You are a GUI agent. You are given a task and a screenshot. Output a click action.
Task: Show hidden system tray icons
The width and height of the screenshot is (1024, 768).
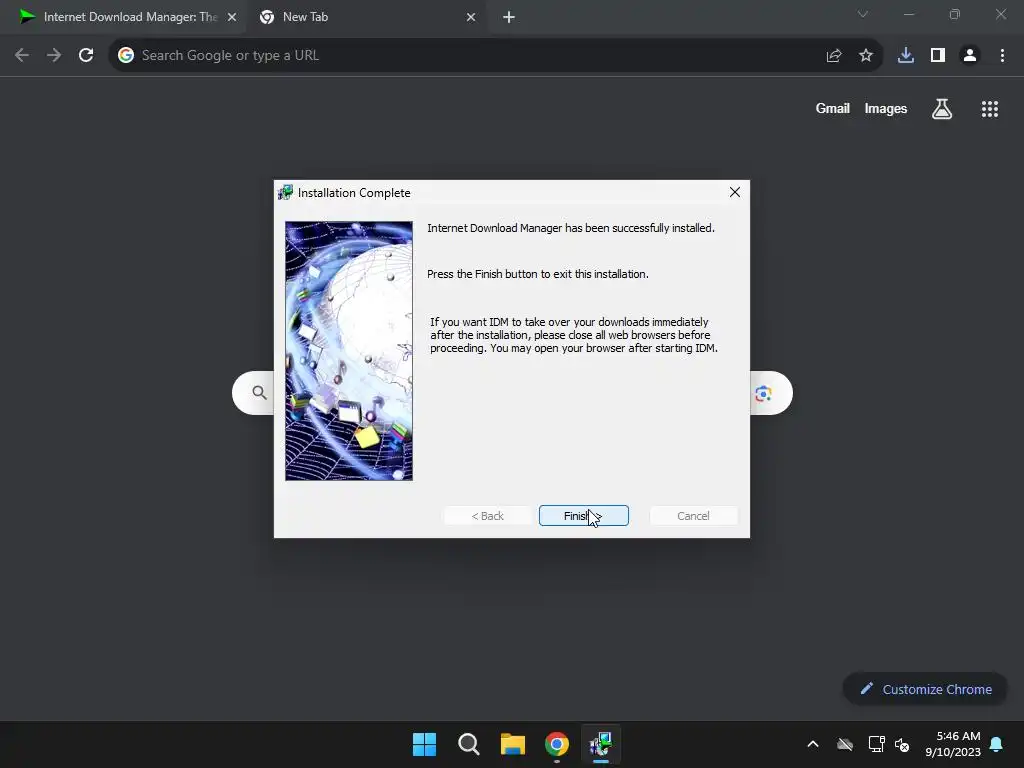(813, 744)
